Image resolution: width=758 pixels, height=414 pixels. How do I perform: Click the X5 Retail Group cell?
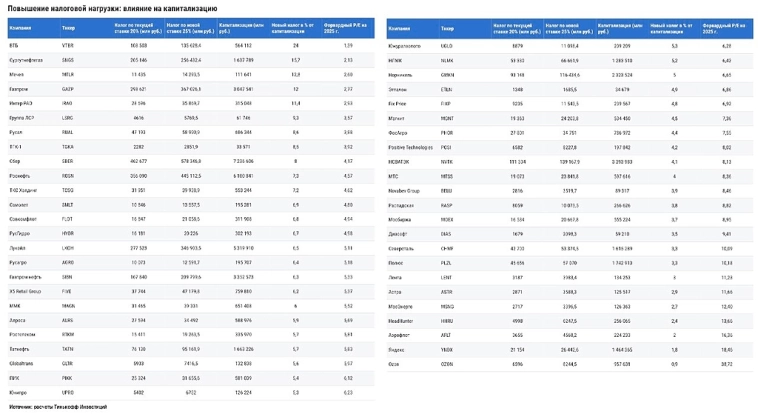[x=25, y=288]
